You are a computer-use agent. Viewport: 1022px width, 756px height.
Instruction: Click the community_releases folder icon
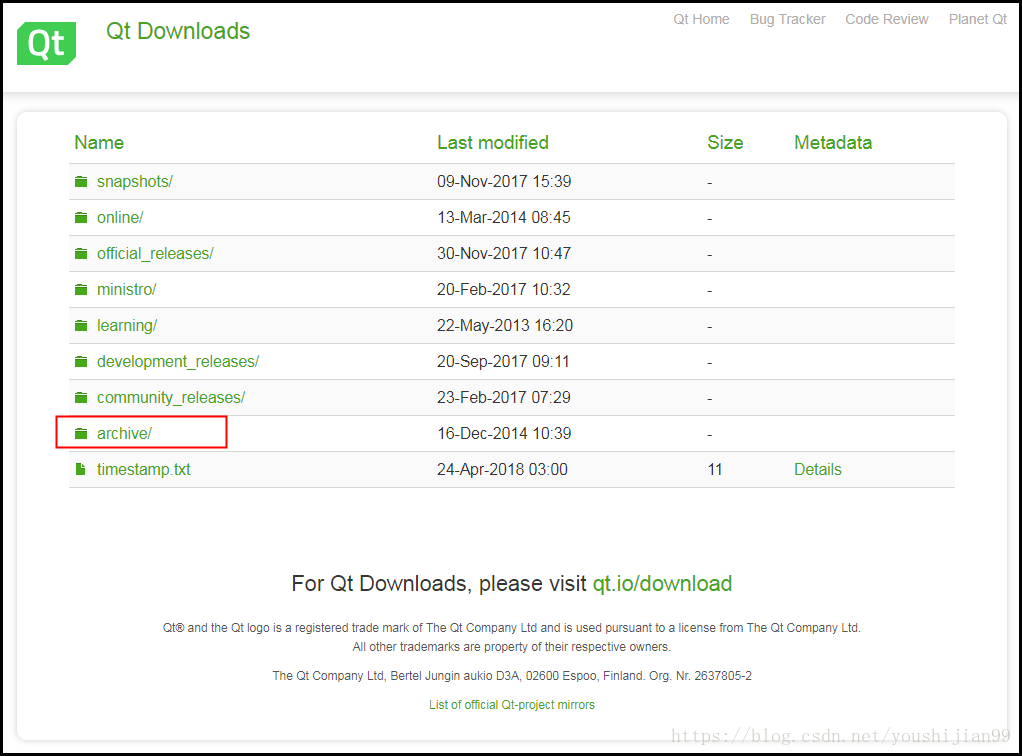pos(81,398)
